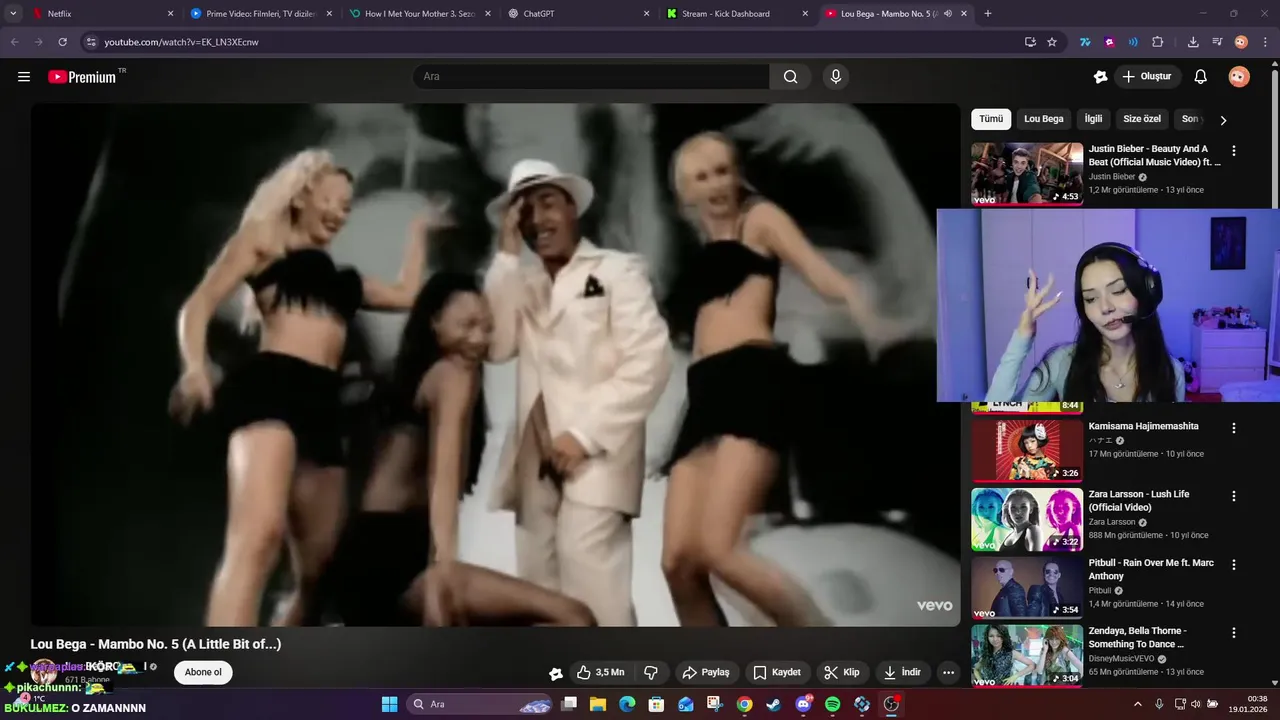Open browser extensions puzzle icon

point(1158,42)
